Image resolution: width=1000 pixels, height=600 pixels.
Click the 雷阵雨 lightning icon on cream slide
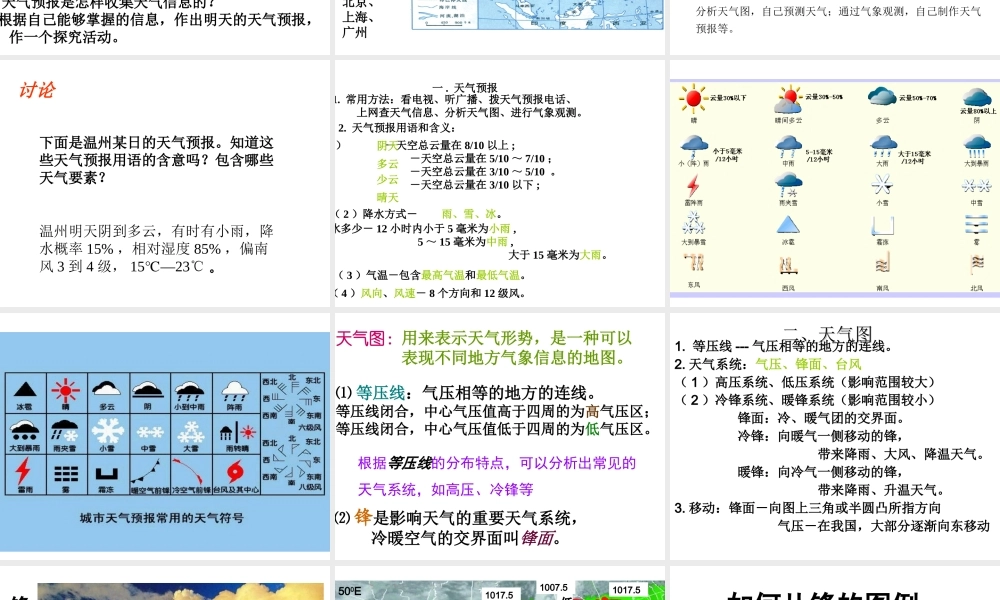tap(693, 186)
